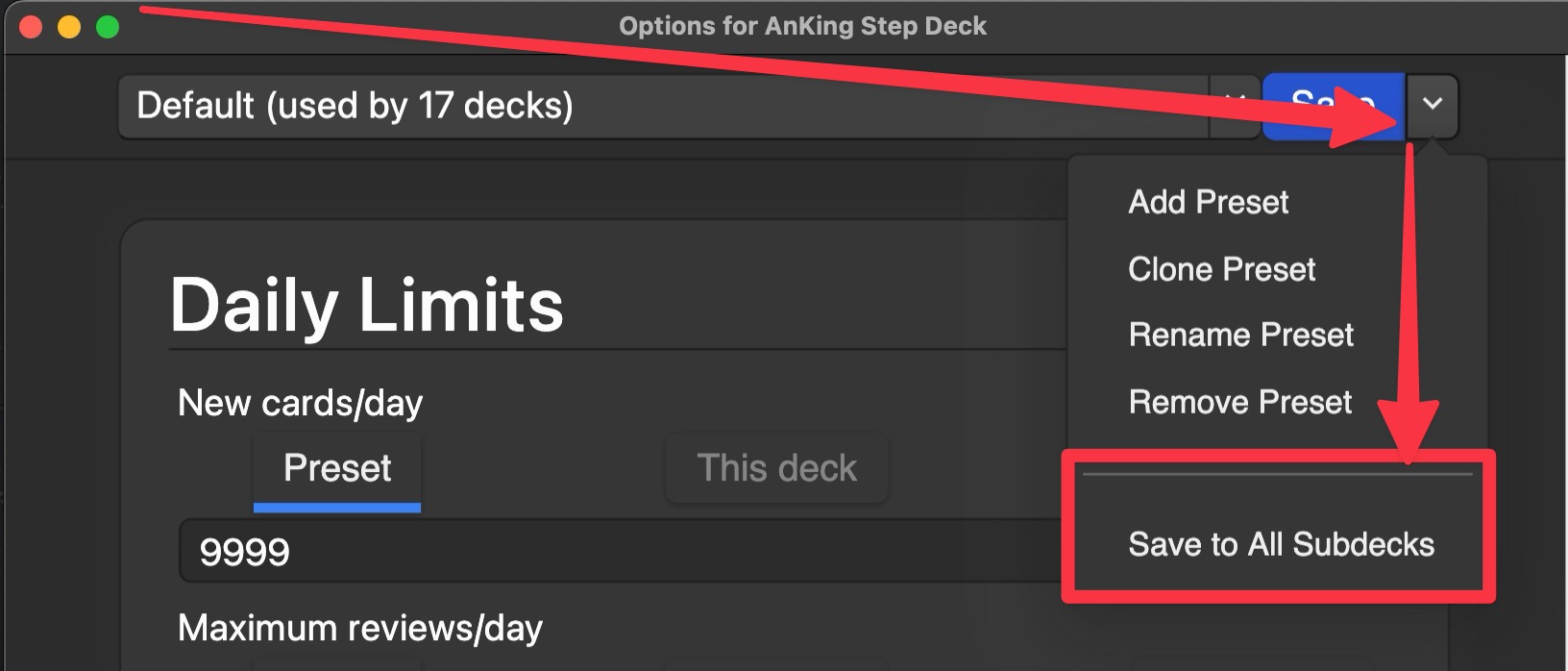Open the Default preset selector
This screenshot has height=671, width=1568.
point(663,106)
